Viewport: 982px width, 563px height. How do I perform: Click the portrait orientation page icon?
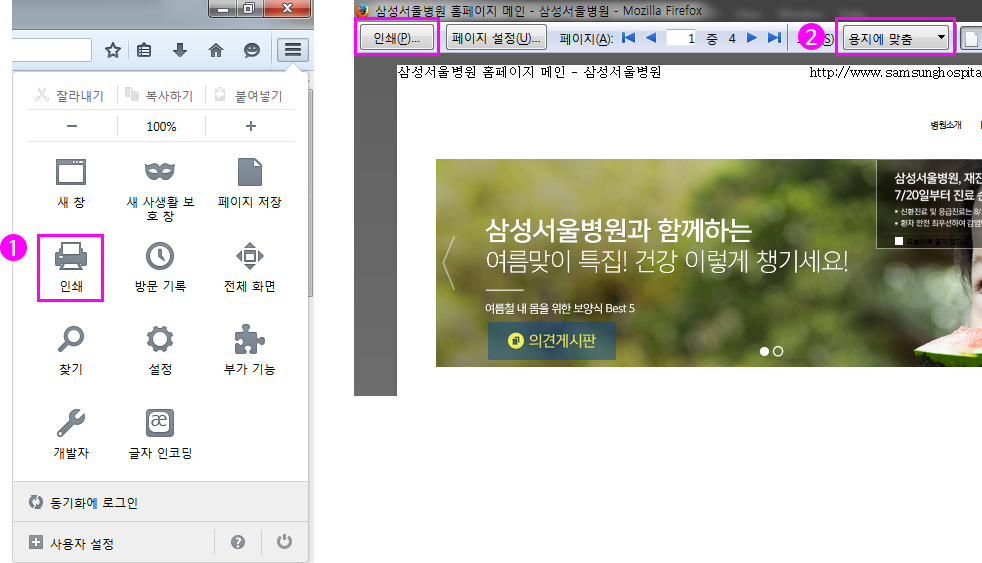[x=971, y=38]
